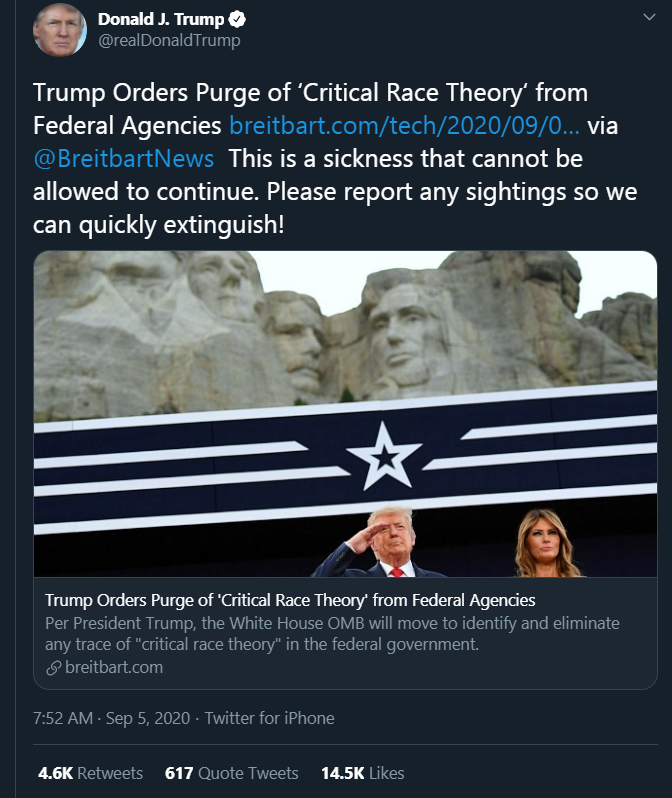
Task: Click the Twitter for iPhone source label
Action: click(269, 718)
